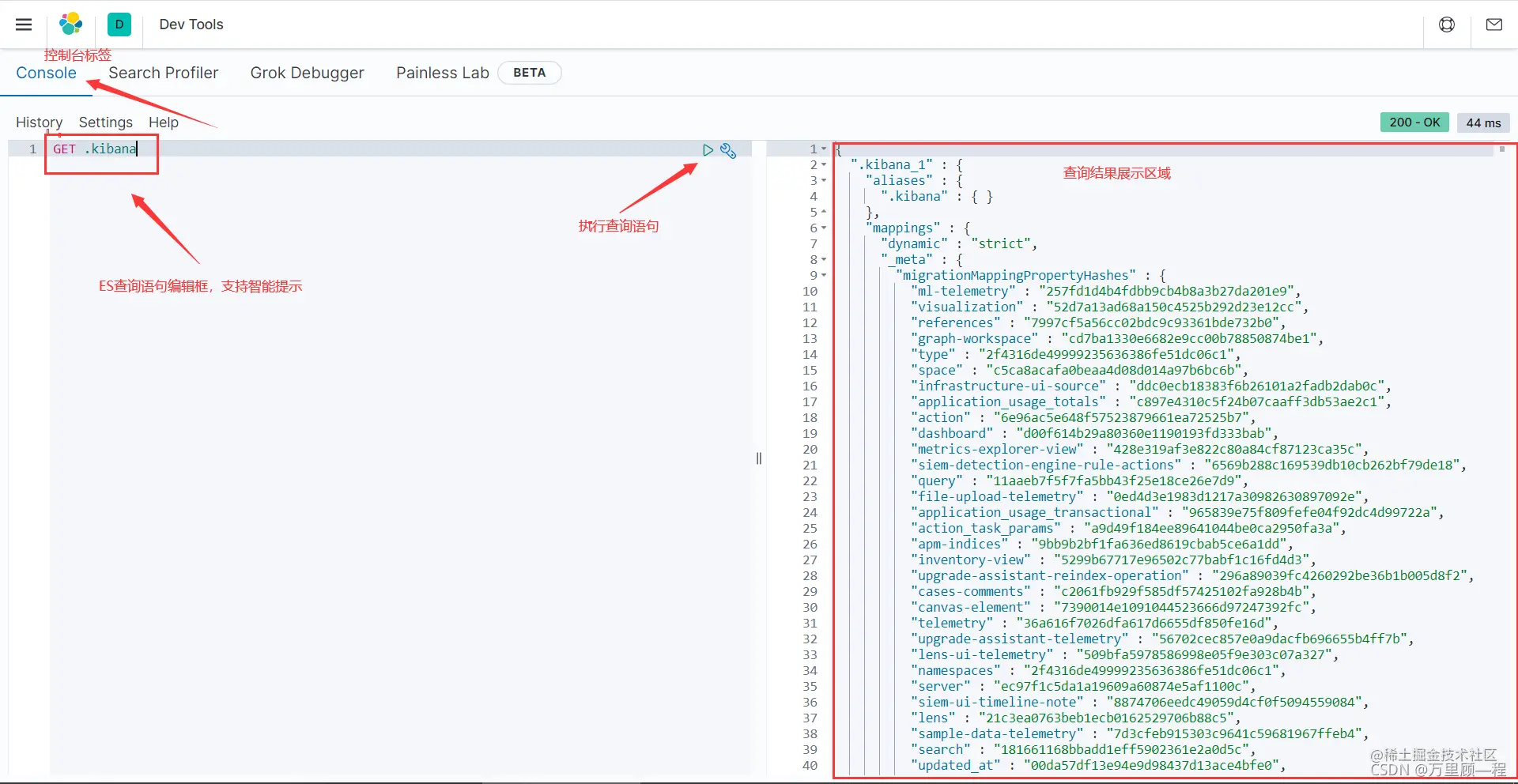Viewport: 1518px width, 784px height.
Task: Click the "upgrade-assistant-telemetry" key in response
Action: (1019, 639)
